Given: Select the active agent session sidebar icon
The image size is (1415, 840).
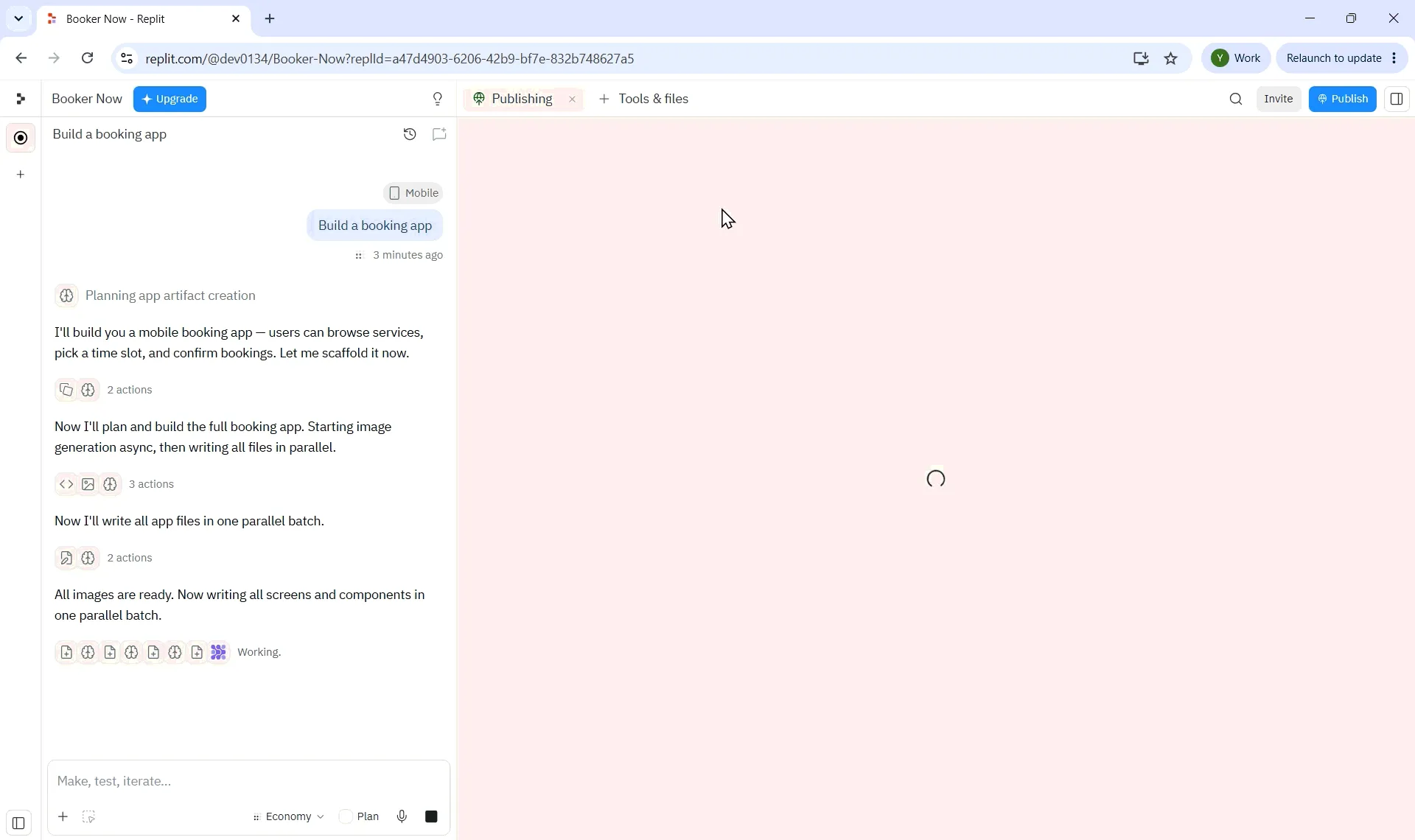Looking at the screenshot, I should tap(21, 138).
